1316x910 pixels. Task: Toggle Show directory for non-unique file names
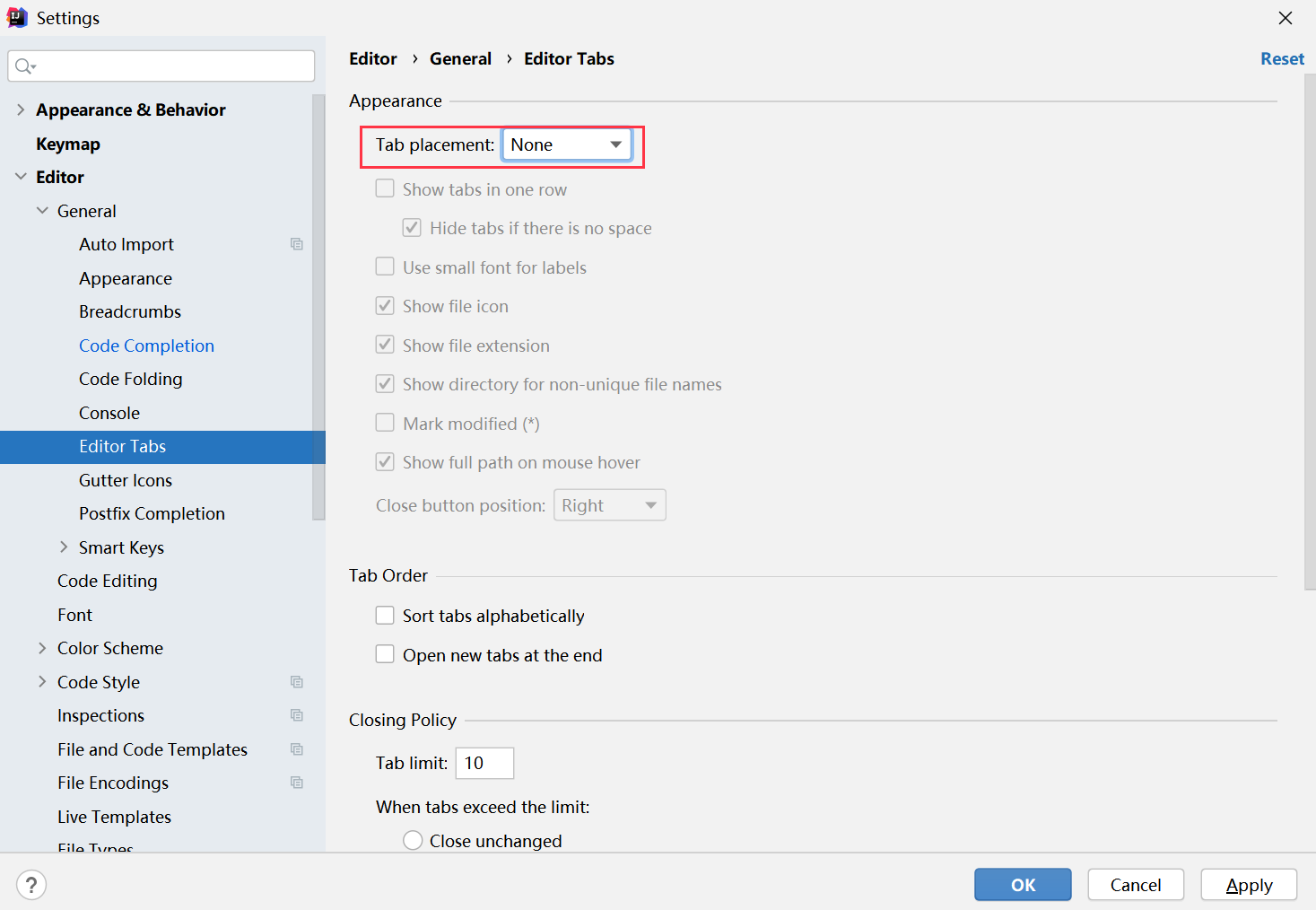pyautogui.click(x=385, y=383)
